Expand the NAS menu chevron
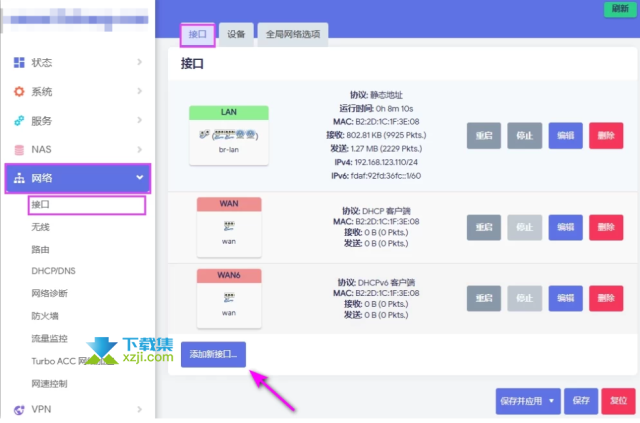 tap(140, 149)
